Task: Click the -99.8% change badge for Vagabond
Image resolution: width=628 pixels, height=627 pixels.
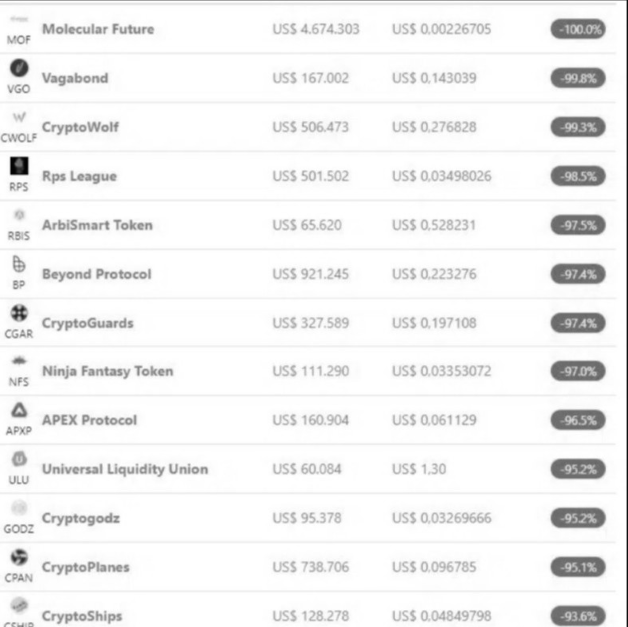Action: click(x=578, y=78)
